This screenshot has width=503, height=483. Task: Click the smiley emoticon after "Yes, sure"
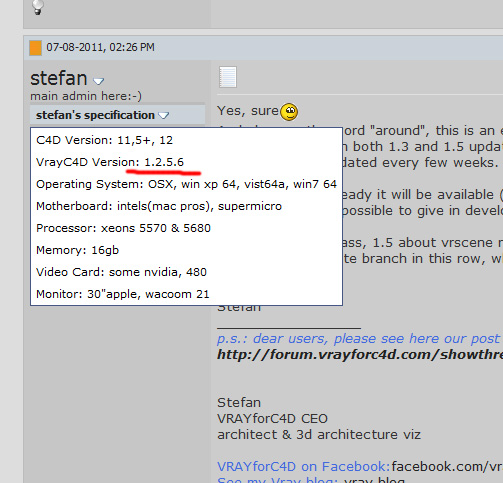289,112
